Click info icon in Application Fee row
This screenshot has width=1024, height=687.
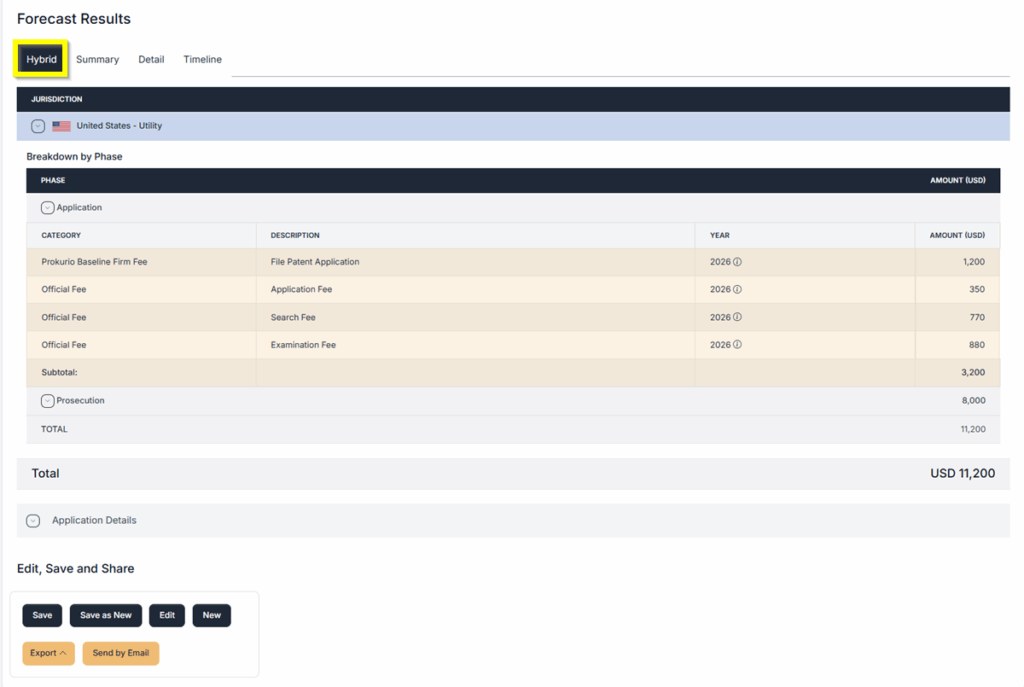tap(738, 290)
